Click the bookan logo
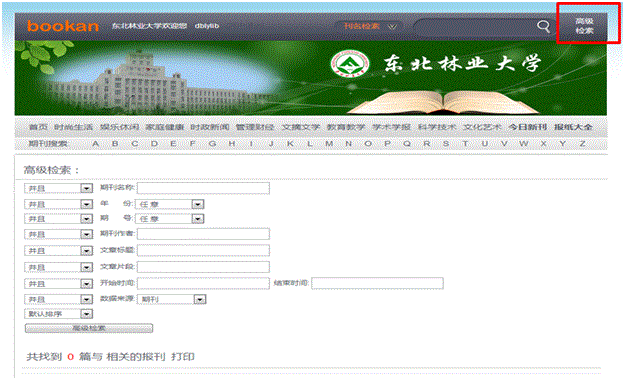Image resolution: width=625 pixels, height=380 pixels. (x=63, y=26)
